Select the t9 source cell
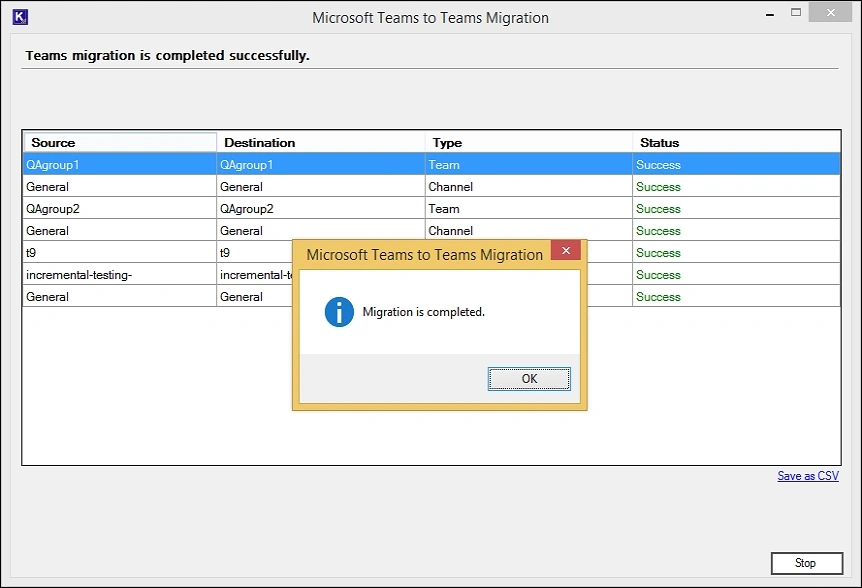The height and width of the screenshot is (588, 862). 120,252
